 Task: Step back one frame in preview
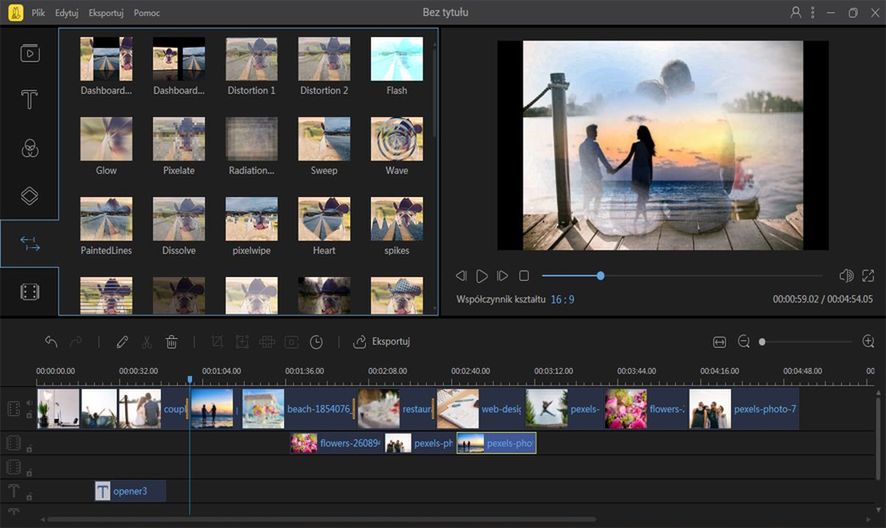461,275
